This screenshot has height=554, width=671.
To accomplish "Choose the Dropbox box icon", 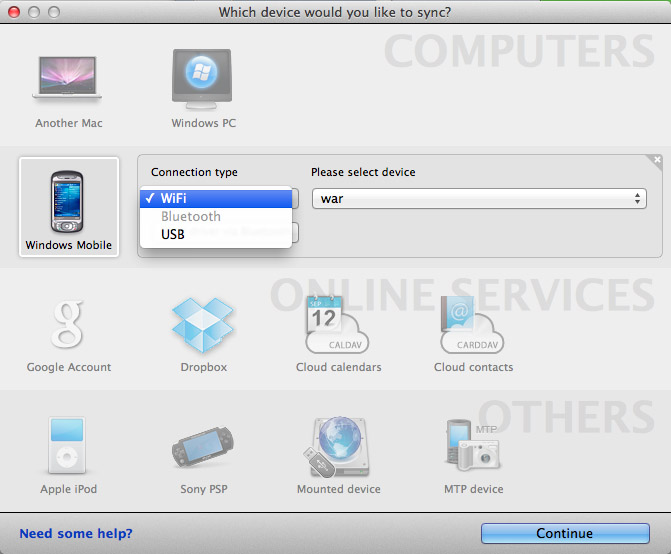I will [x=202, y=325].
